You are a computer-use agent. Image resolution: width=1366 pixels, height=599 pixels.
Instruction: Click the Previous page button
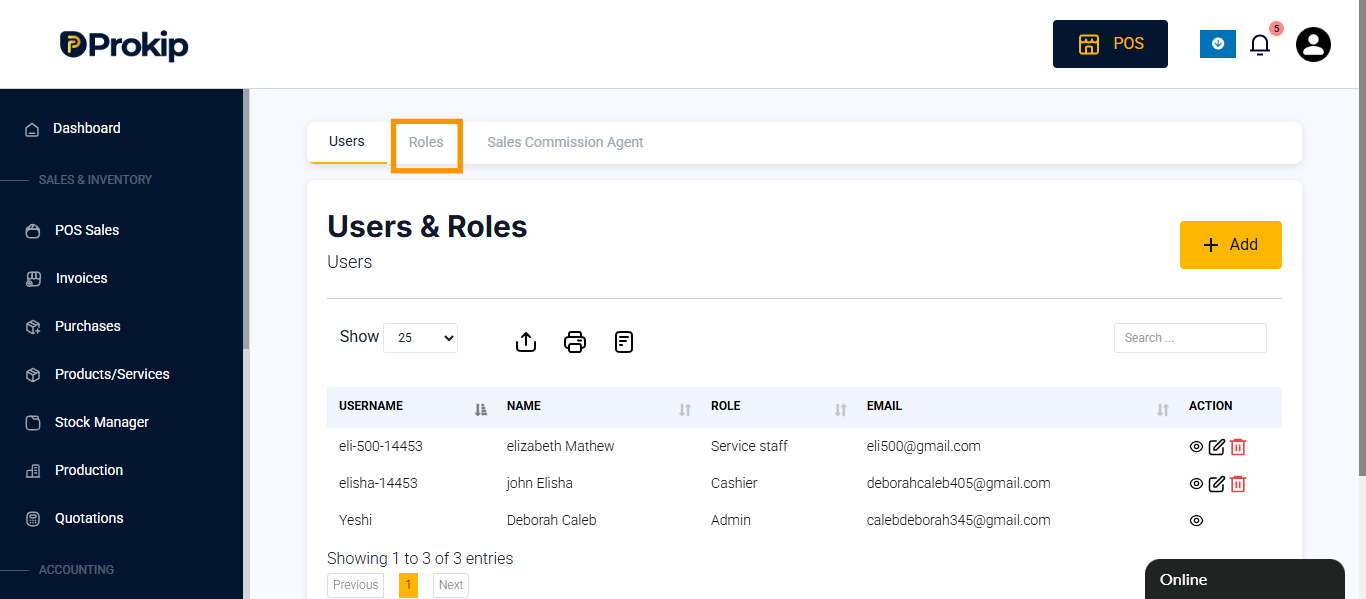355,585
